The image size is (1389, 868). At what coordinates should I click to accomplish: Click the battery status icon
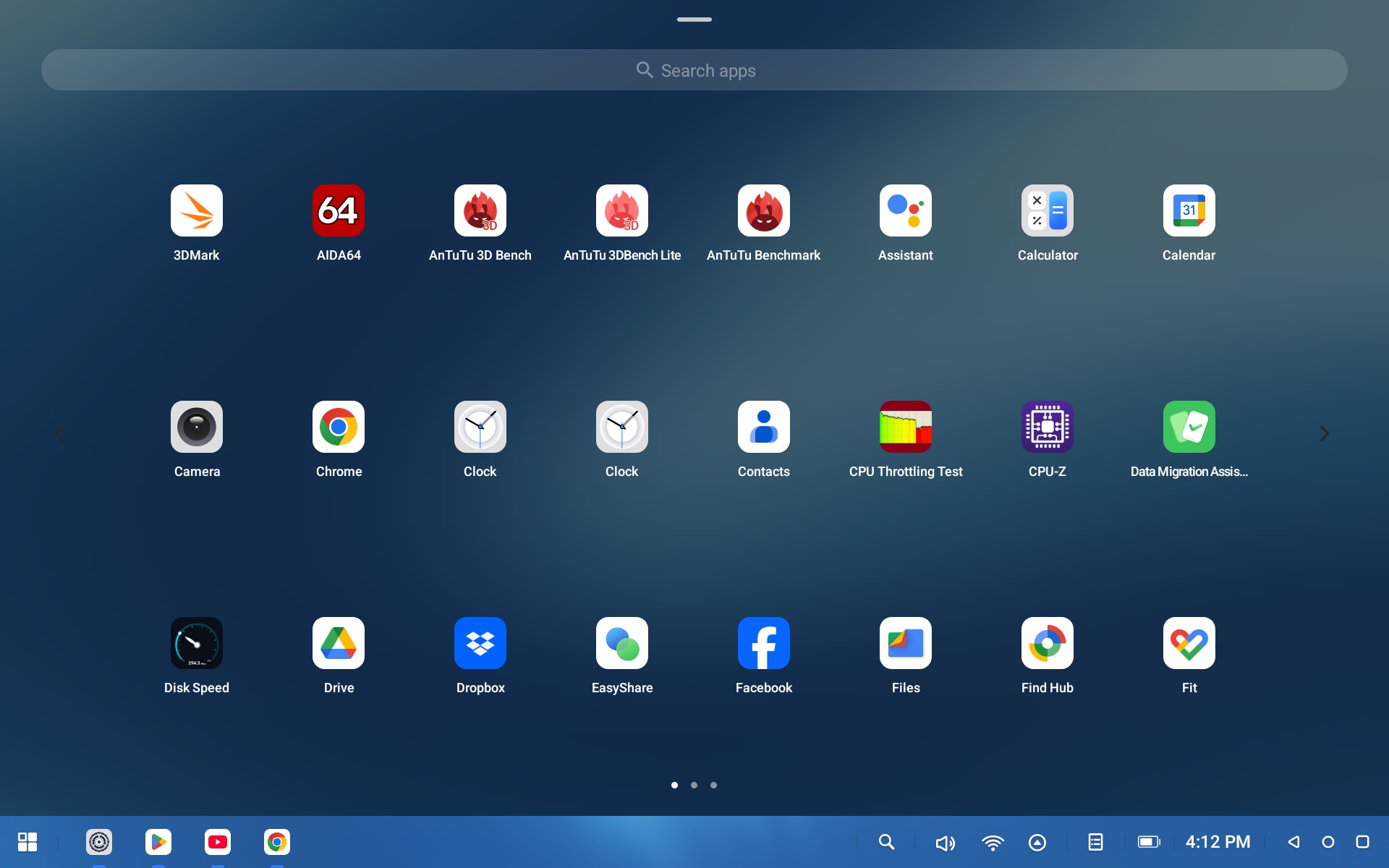click(x=1149, y=842)
